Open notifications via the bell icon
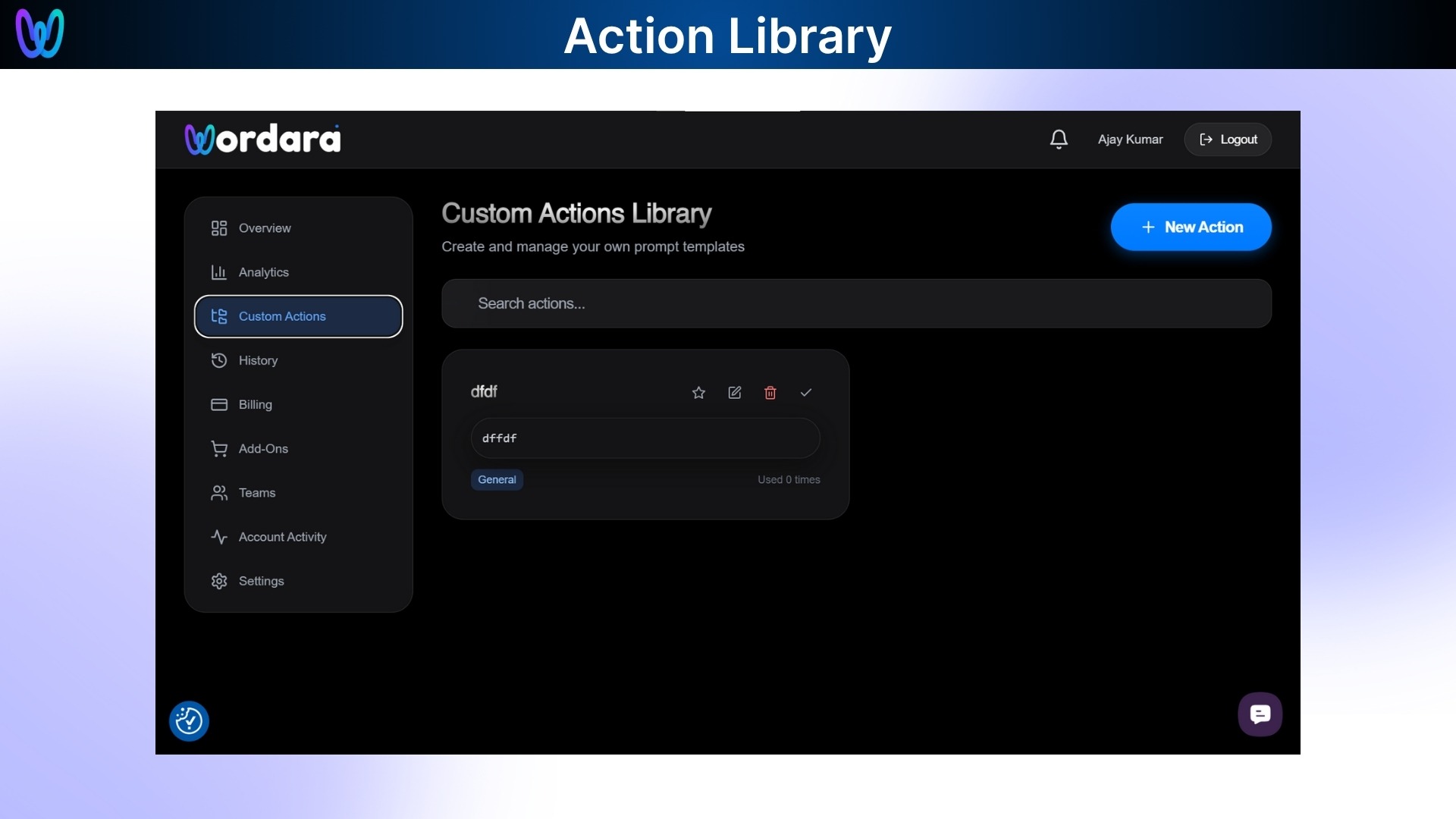Viewport: 1456px width, 819px height. (x=1059, y=139)
